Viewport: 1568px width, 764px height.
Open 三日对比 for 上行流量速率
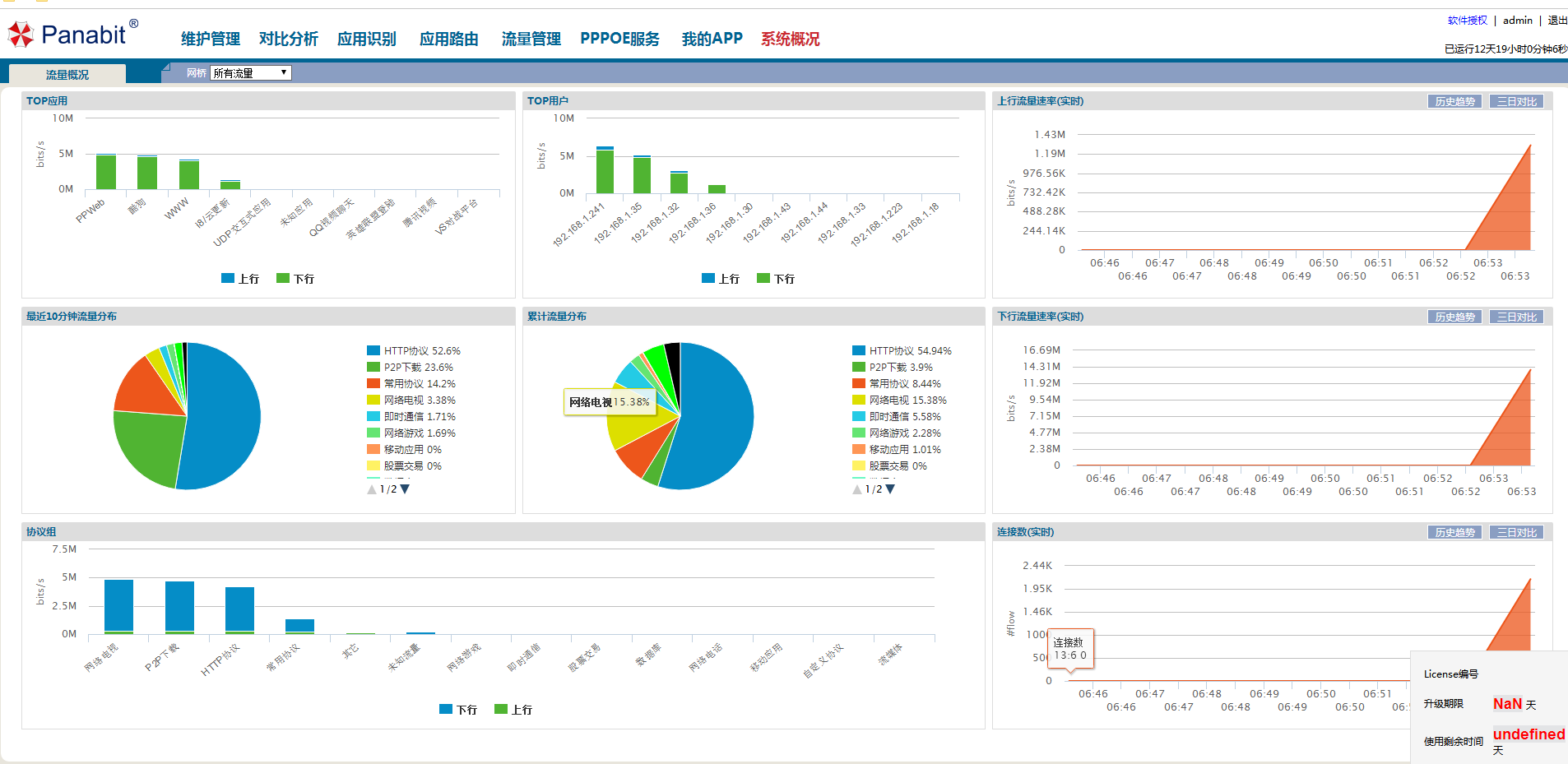click(1516, 101)
